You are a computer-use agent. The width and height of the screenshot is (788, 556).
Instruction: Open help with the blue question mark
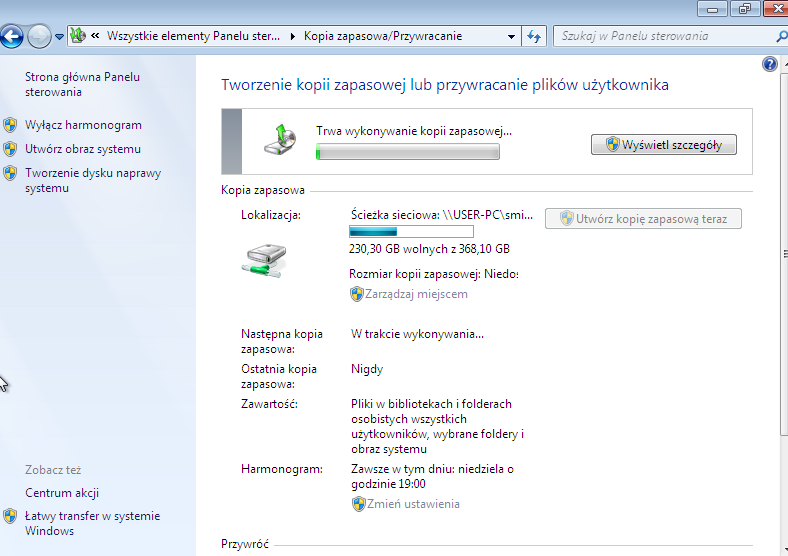click(769, 64)
